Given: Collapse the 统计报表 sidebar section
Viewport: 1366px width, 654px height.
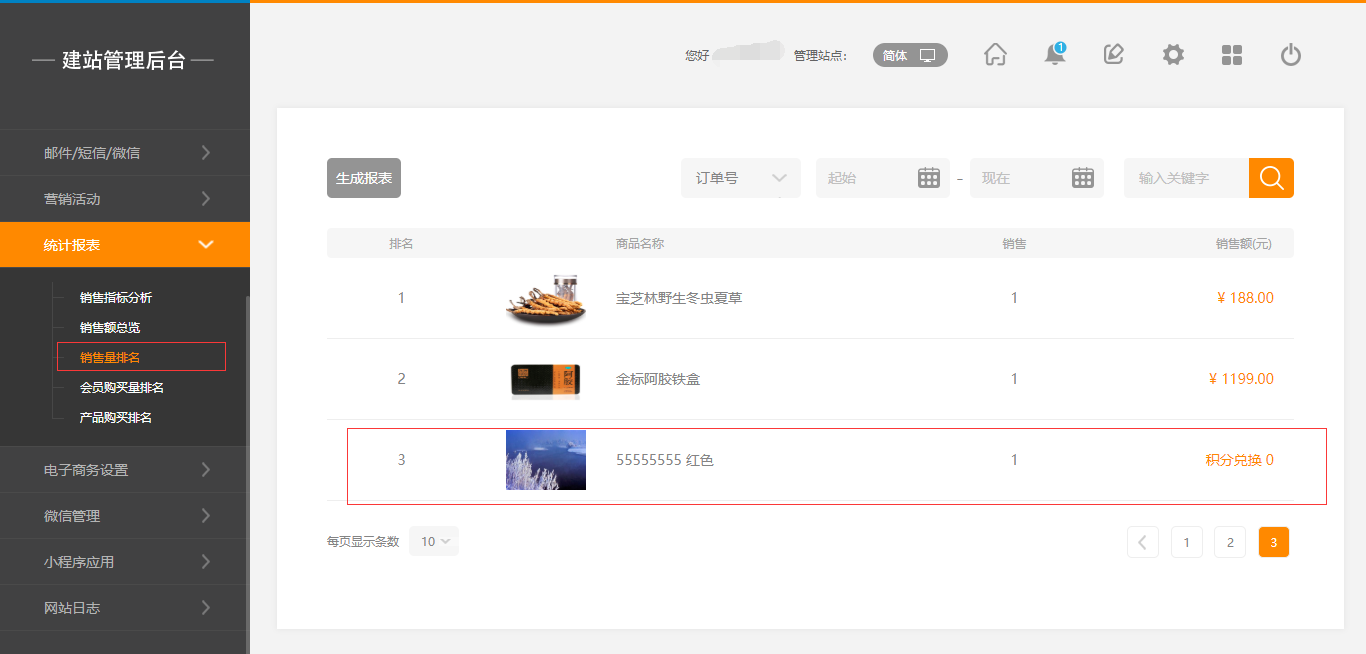Looking at the screenshot, I should pos(125,245).
